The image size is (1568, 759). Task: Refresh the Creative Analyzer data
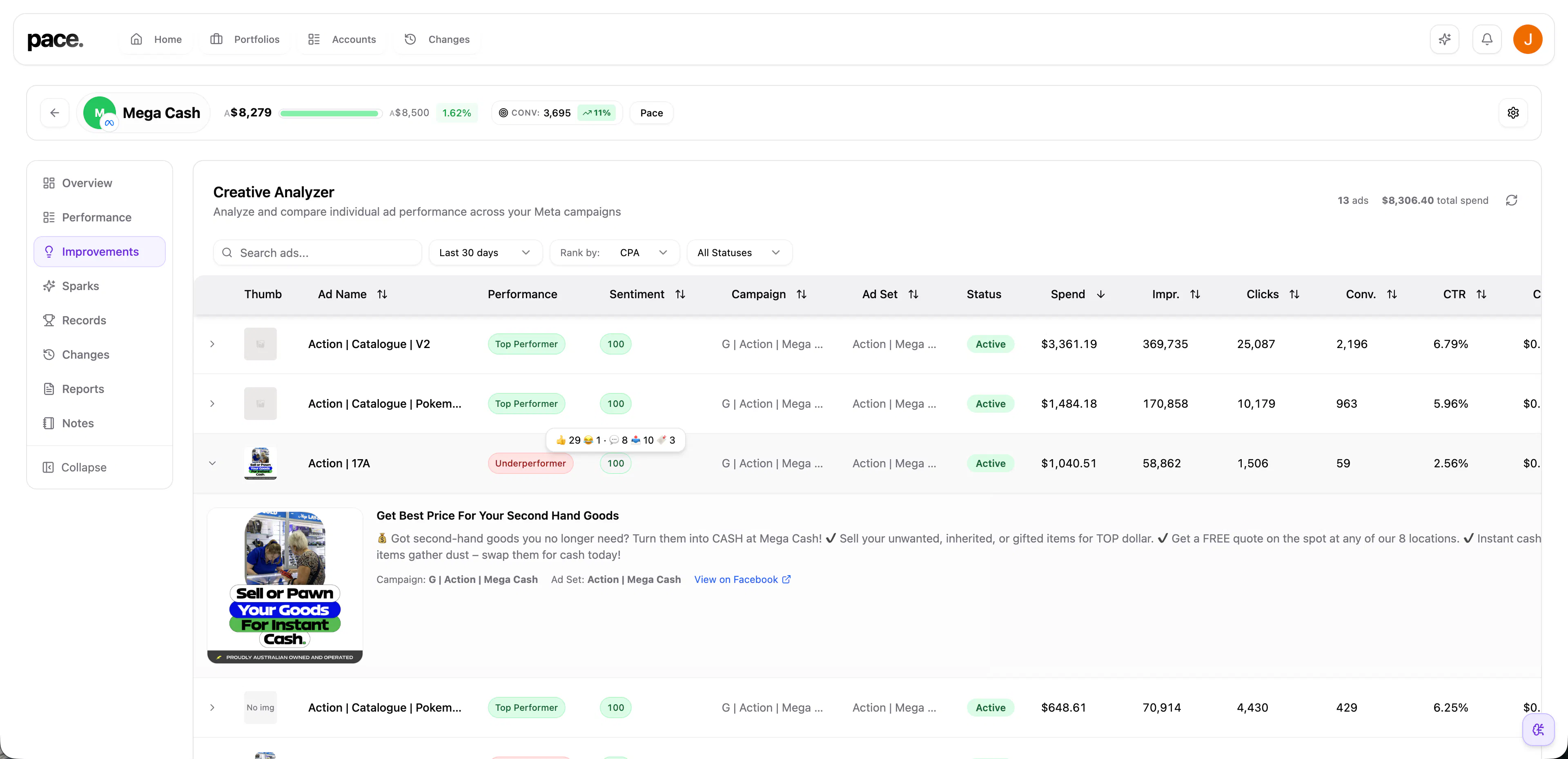[x=1511, y=201]
